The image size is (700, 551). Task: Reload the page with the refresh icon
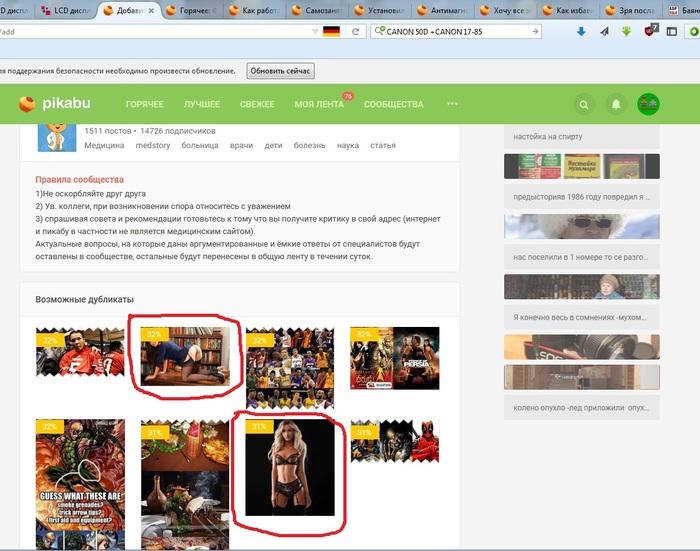point(356,32)
